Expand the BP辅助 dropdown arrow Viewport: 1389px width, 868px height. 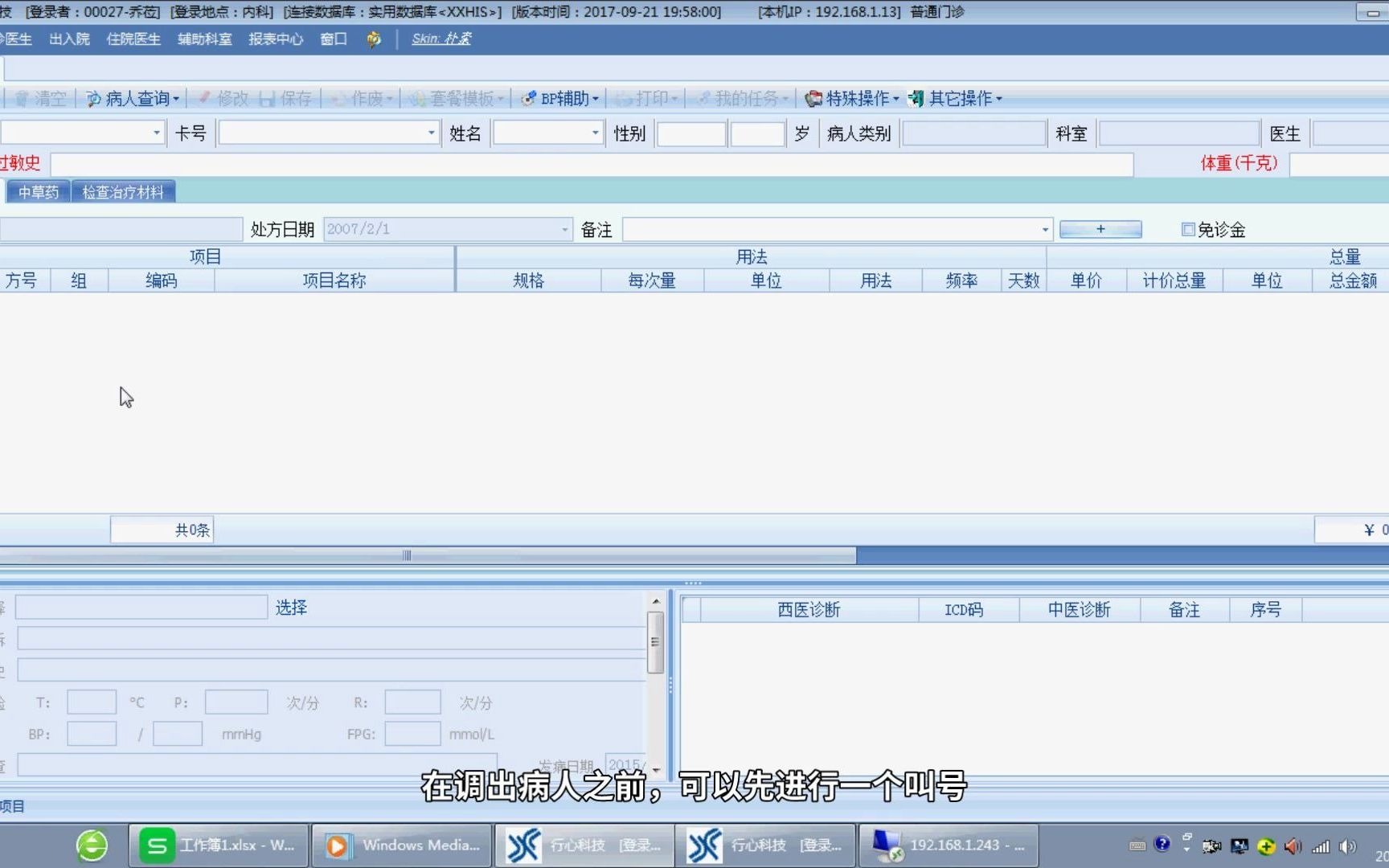[596, 99]
